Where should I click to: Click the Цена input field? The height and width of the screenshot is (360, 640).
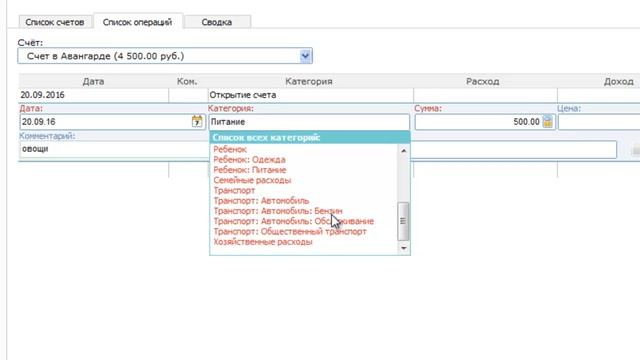(x=599, y=122)
